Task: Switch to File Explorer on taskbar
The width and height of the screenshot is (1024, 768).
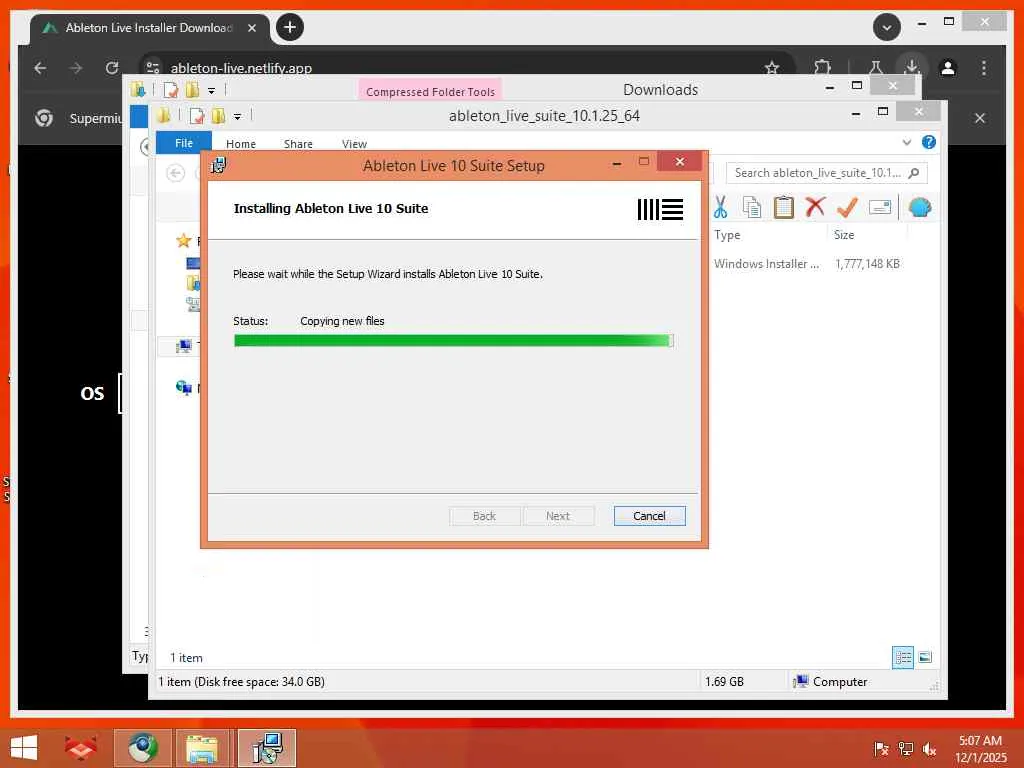Action: (x=202, y=748)
